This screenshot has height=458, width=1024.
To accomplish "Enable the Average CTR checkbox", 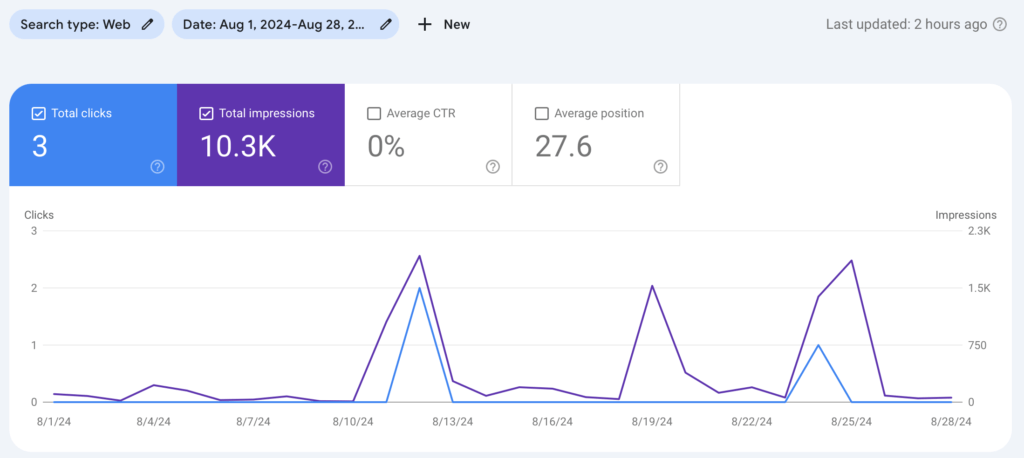I will tap(374, 113).
